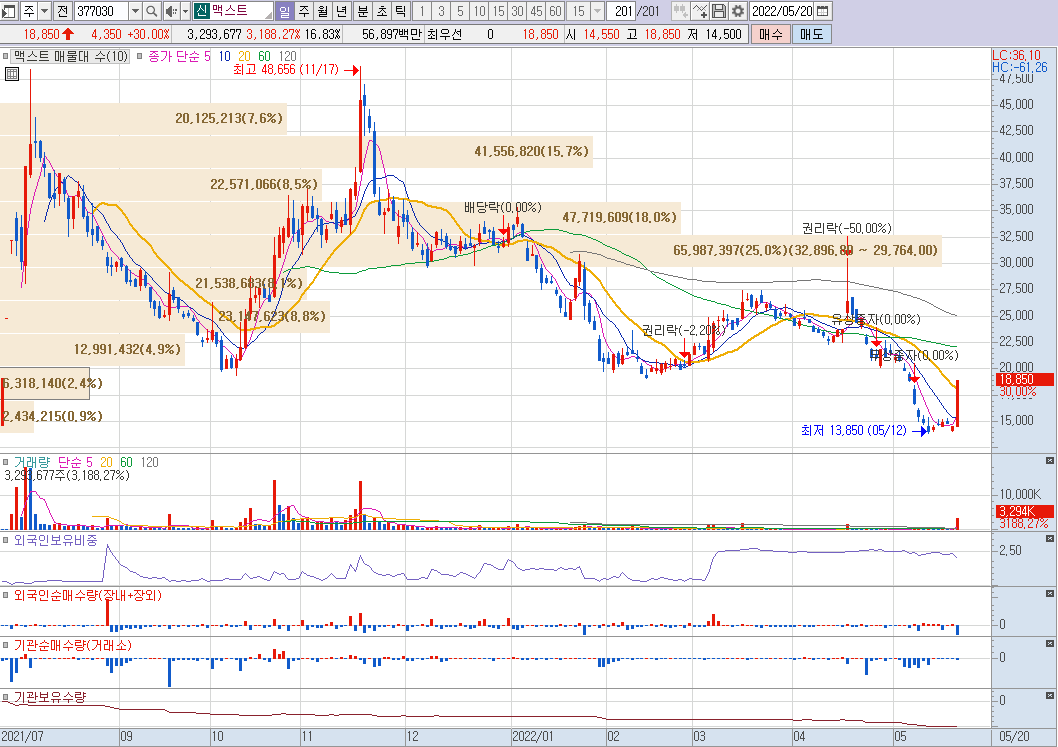Image resolution: width=1058 pixels, height=747 pixels.
Task: Click the 3-minute interval button
Action: click(x=441, y=11)
